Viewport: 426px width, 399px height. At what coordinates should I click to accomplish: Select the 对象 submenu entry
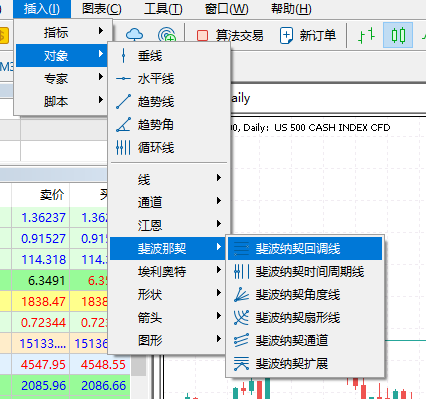click(x=62, y=56)
